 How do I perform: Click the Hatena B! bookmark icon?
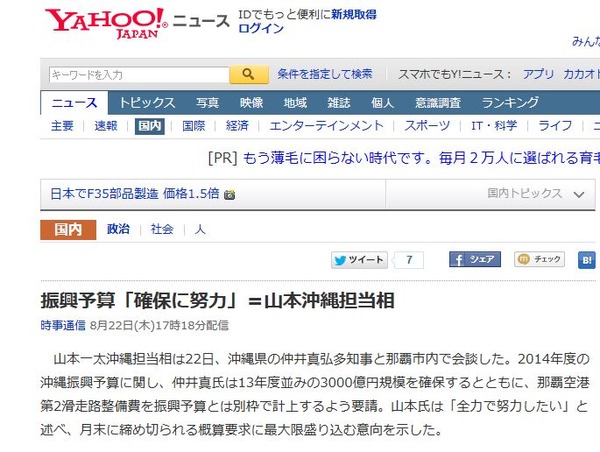[x=587, y=260]
